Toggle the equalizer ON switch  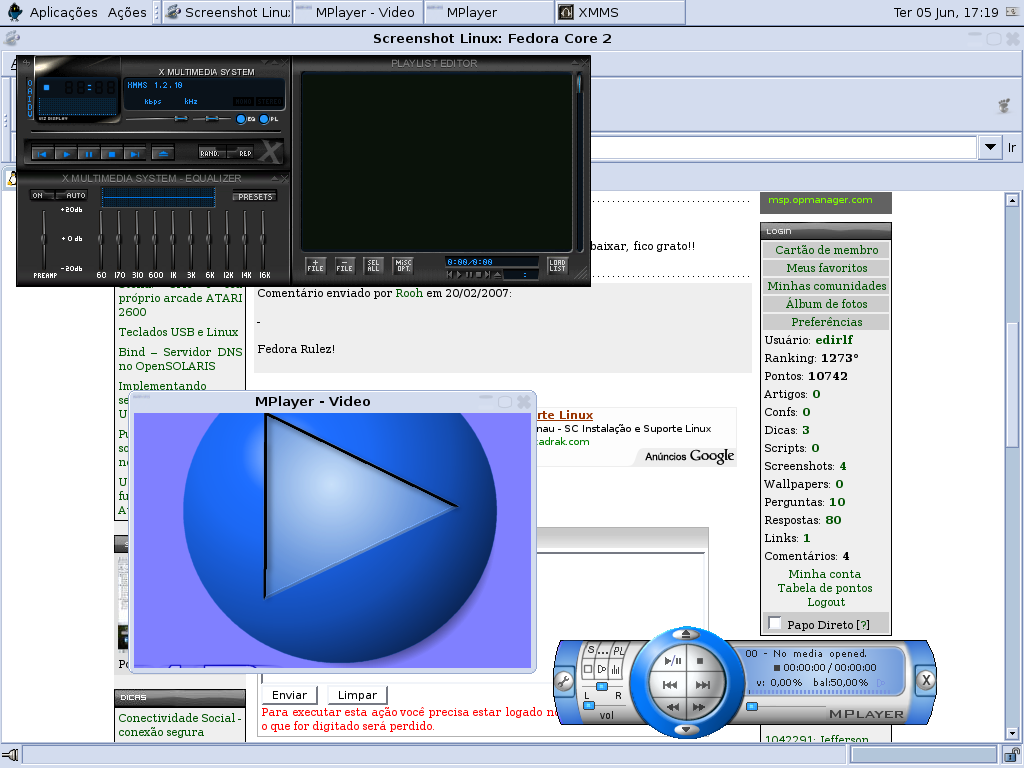(39, 195)
